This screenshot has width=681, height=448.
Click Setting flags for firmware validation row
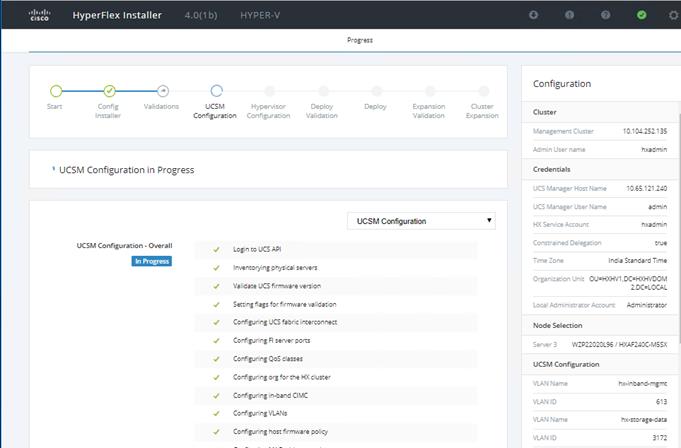336,304
